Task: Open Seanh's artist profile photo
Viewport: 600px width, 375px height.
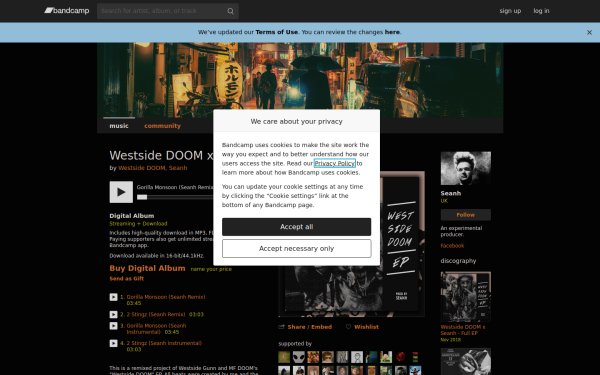Action: tap(466, 168)
